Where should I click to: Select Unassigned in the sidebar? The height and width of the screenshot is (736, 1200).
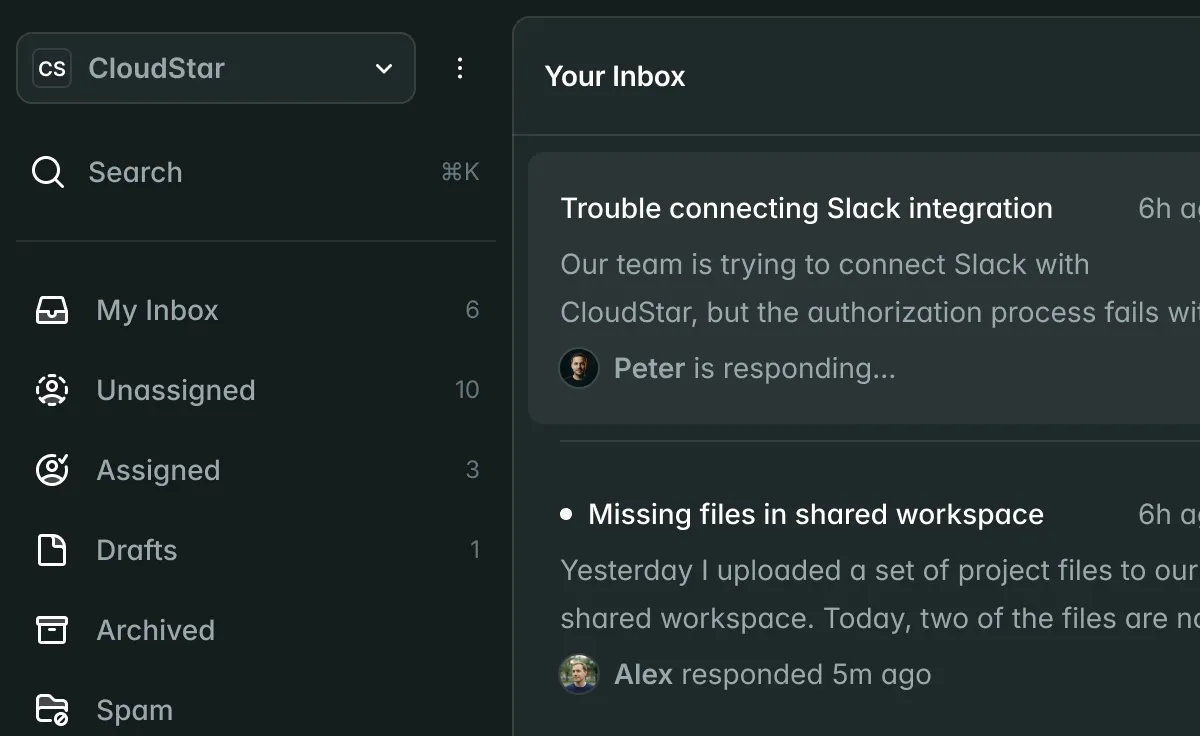[176, 390]
